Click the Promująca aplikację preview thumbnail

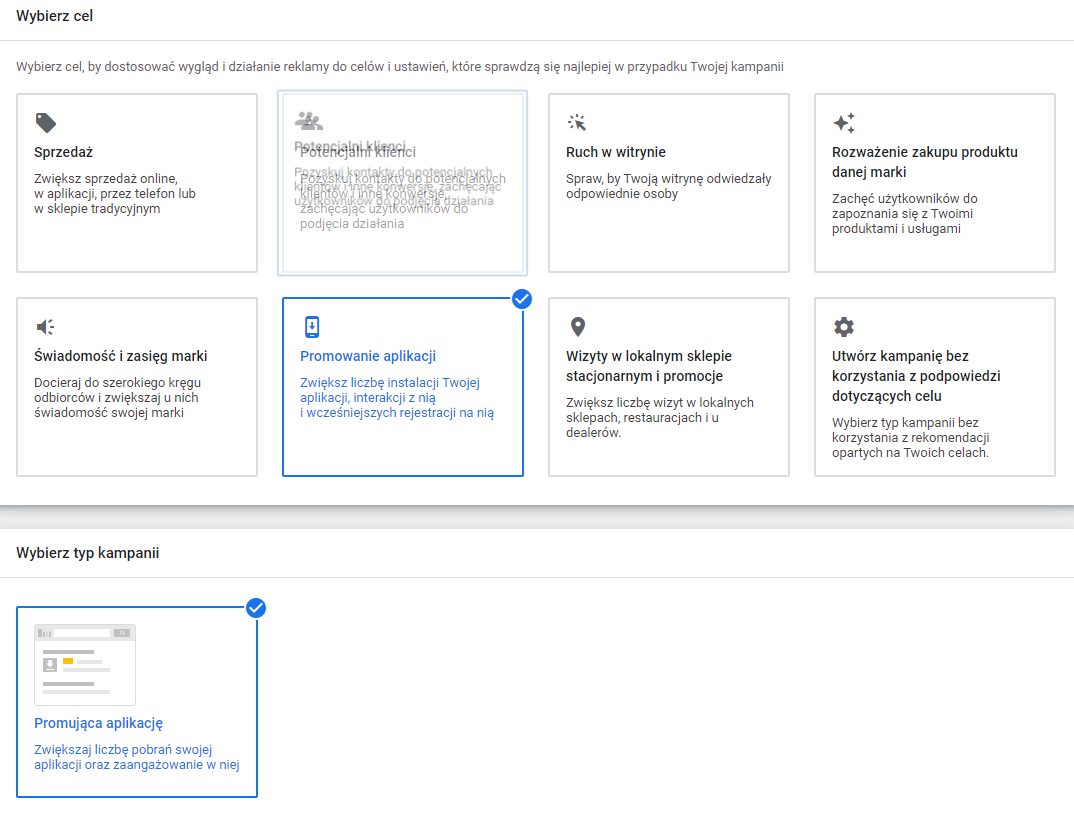tap(85, 663)
